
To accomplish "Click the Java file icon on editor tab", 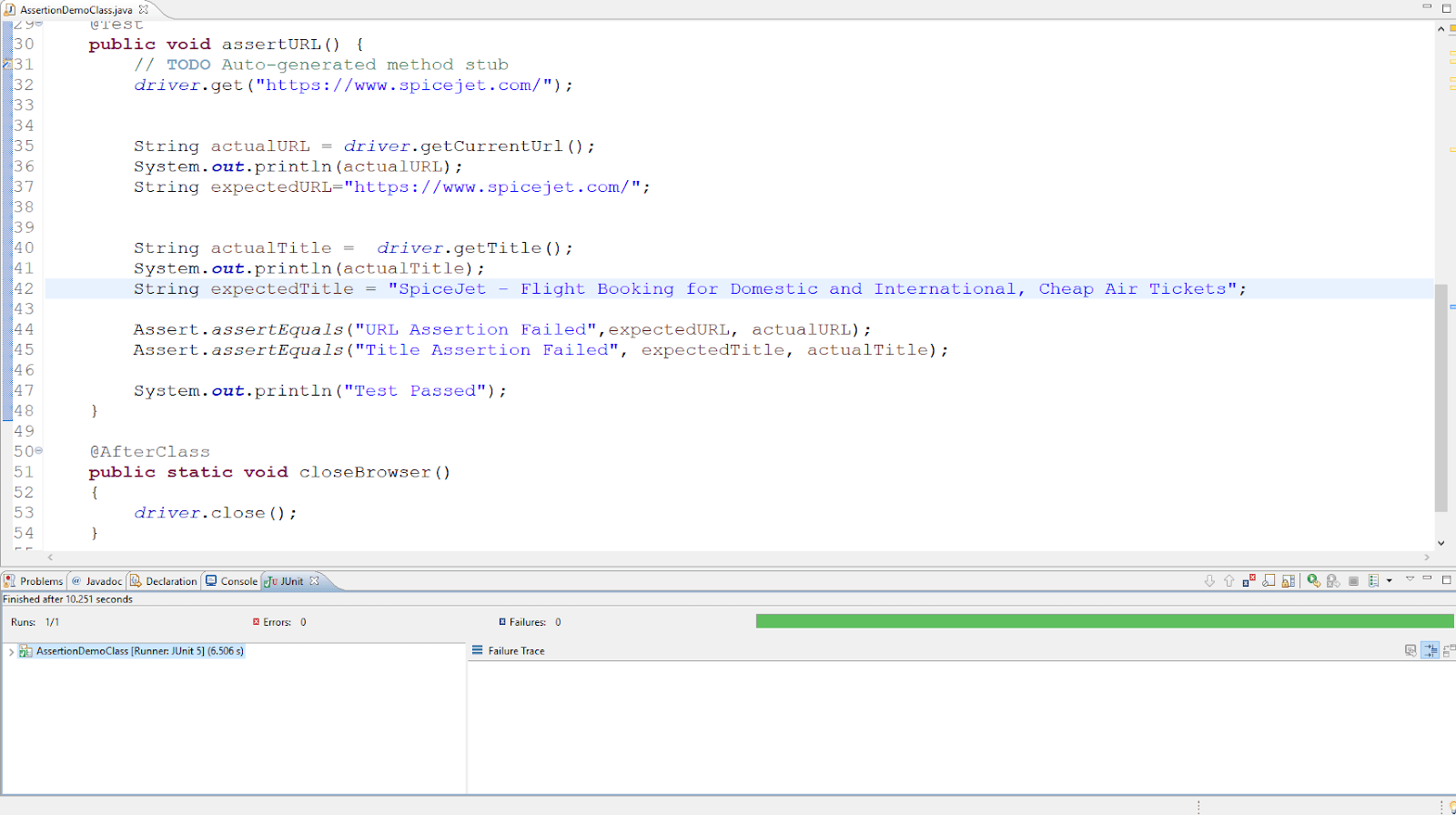I will click(10, 9).
